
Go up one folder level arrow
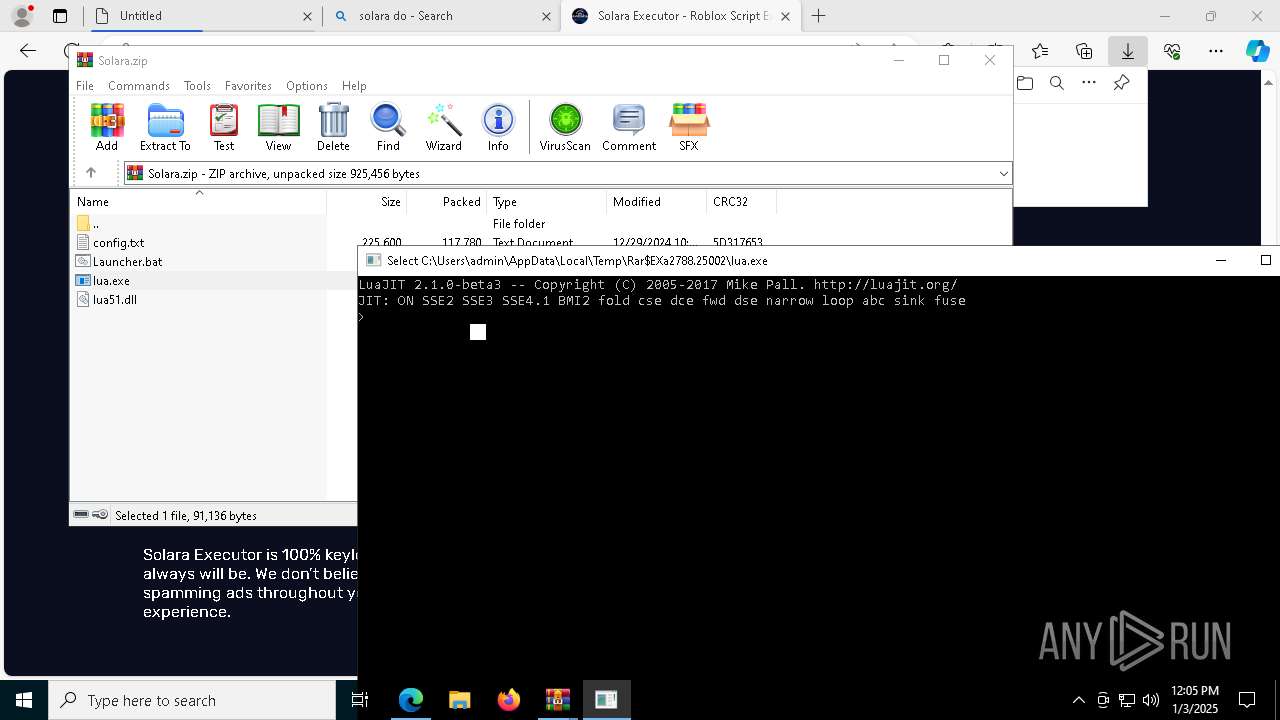[91, 173]
